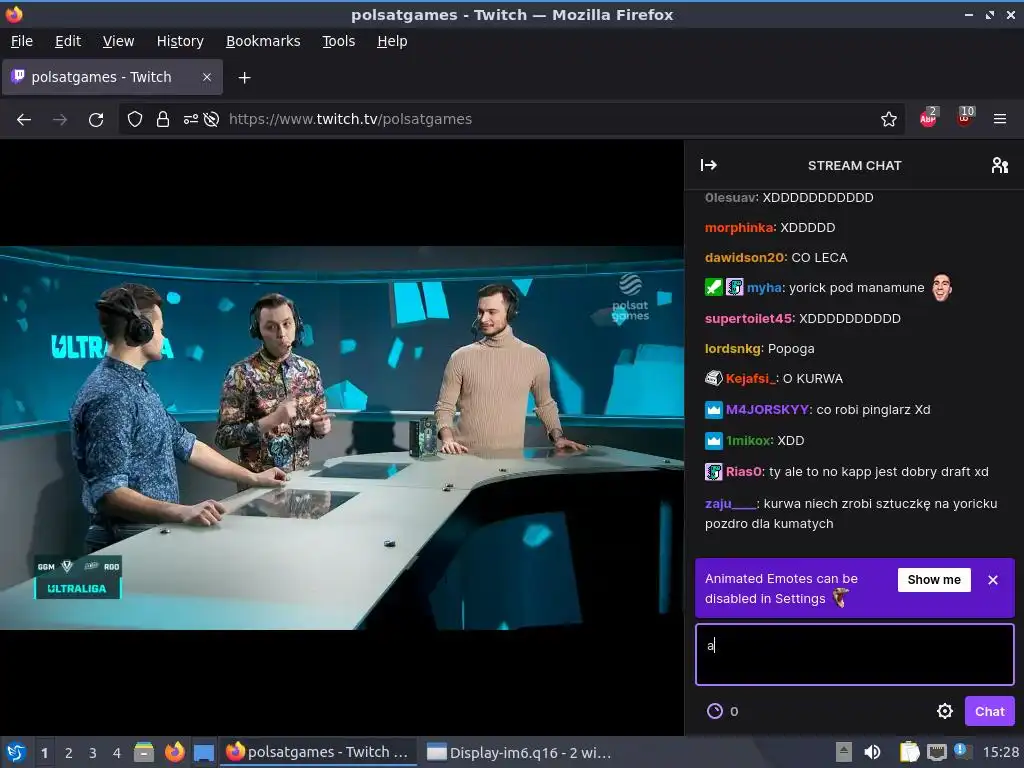Go back to previous page
Viewport: 1024px width, 768px height.
[24, 120]
